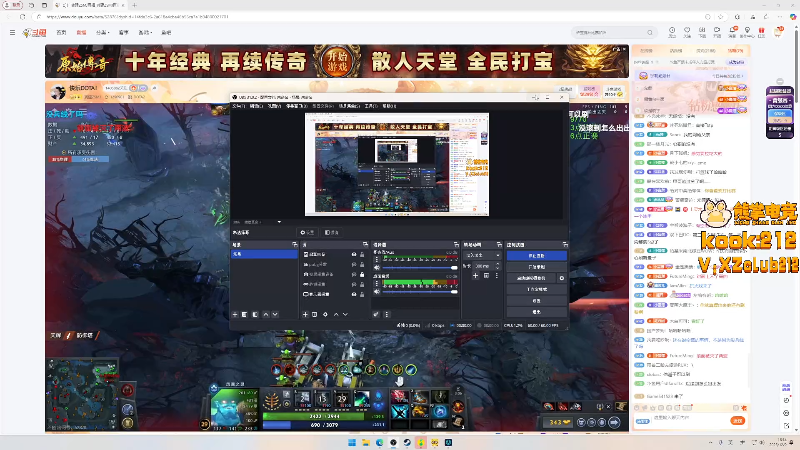Click the source Properties button above docks
This screenshot has height=450, width=800.
pos(308,232)
